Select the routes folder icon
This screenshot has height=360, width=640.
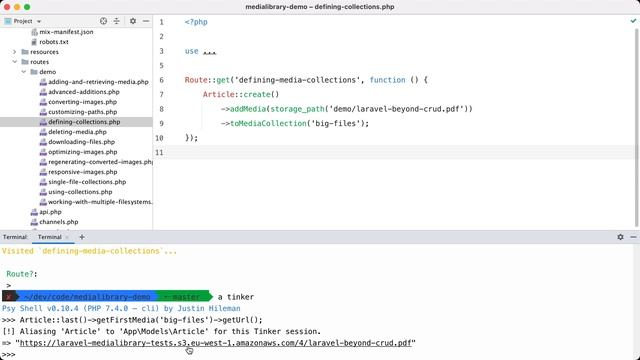pos(25,62)
